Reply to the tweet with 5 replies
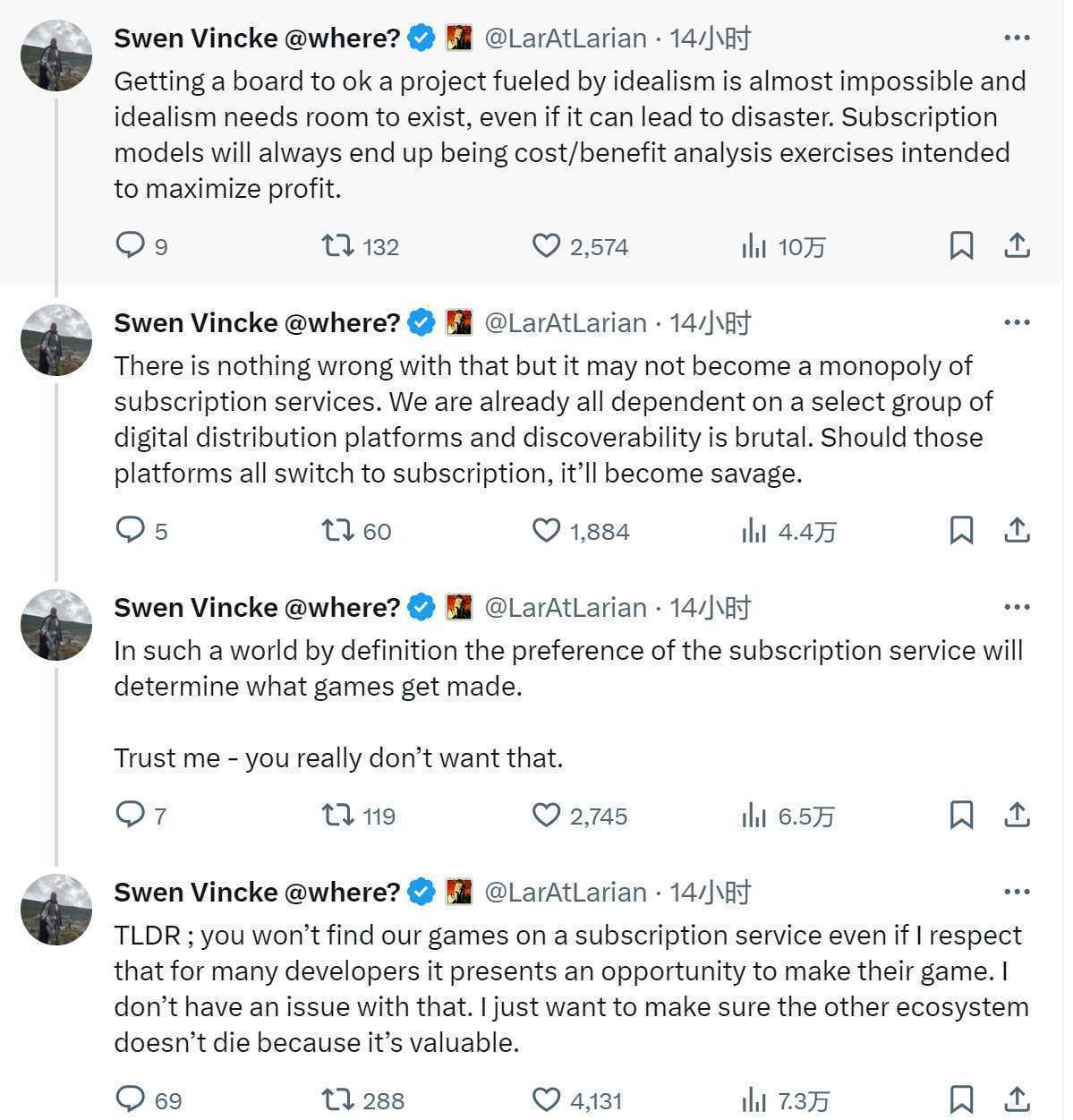The image size is (1073, 1120). 131,530
